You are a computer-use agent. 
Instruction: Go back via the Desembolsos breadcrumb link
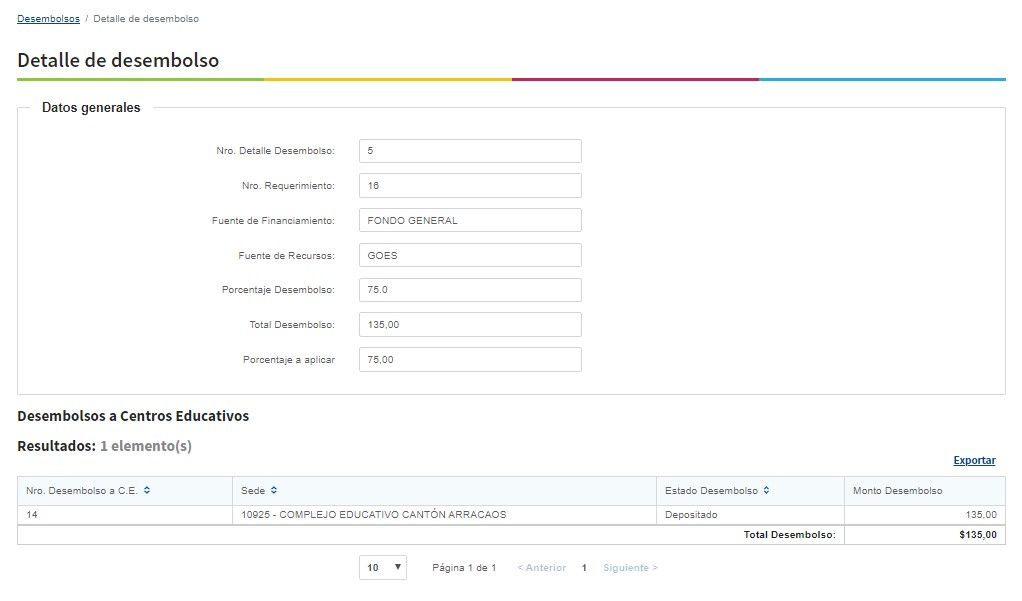tap(48, 19)
